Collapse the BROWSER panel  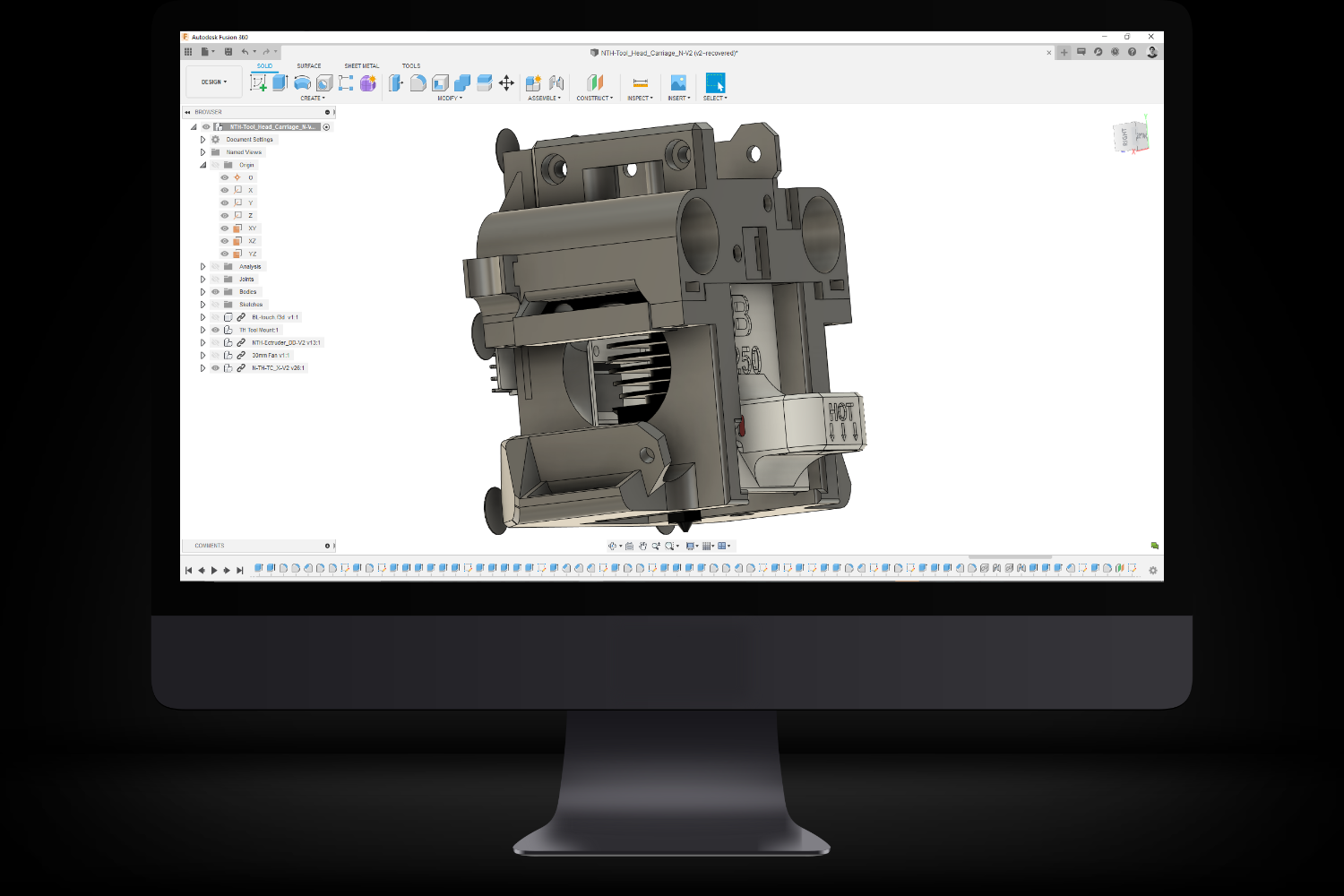coord(187,113)
